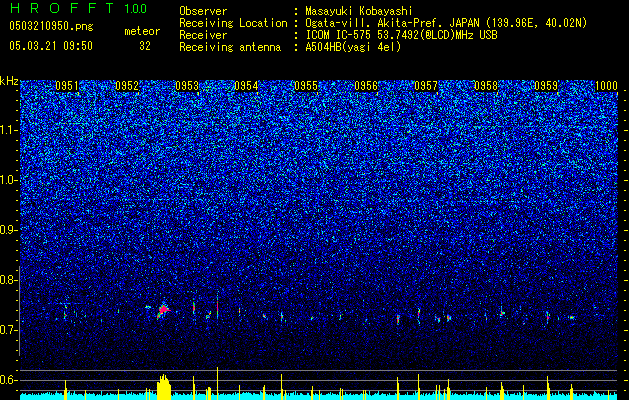Click the 0954 time marker
Screen dimensions: 629x400
[246, 86]
